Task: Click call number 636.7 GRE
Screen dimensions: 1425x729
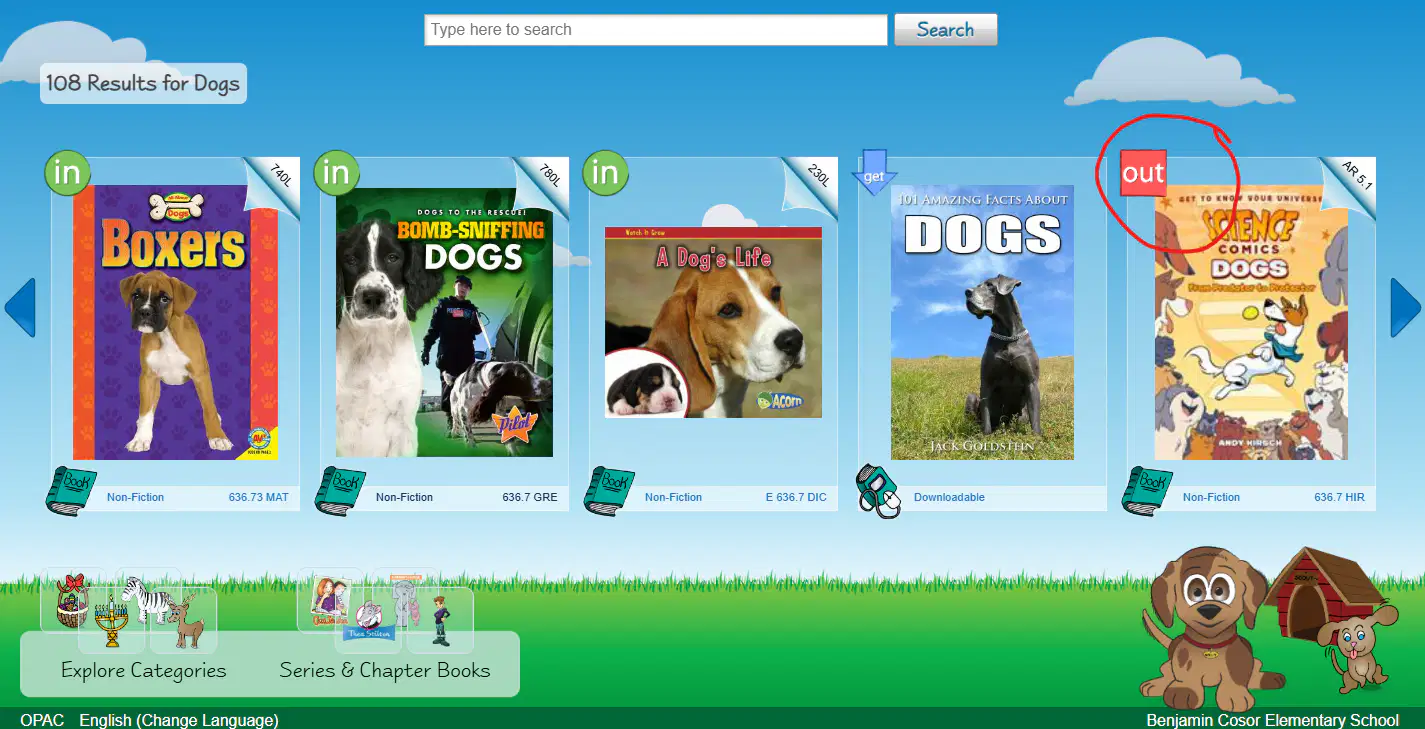Action: 530,497
